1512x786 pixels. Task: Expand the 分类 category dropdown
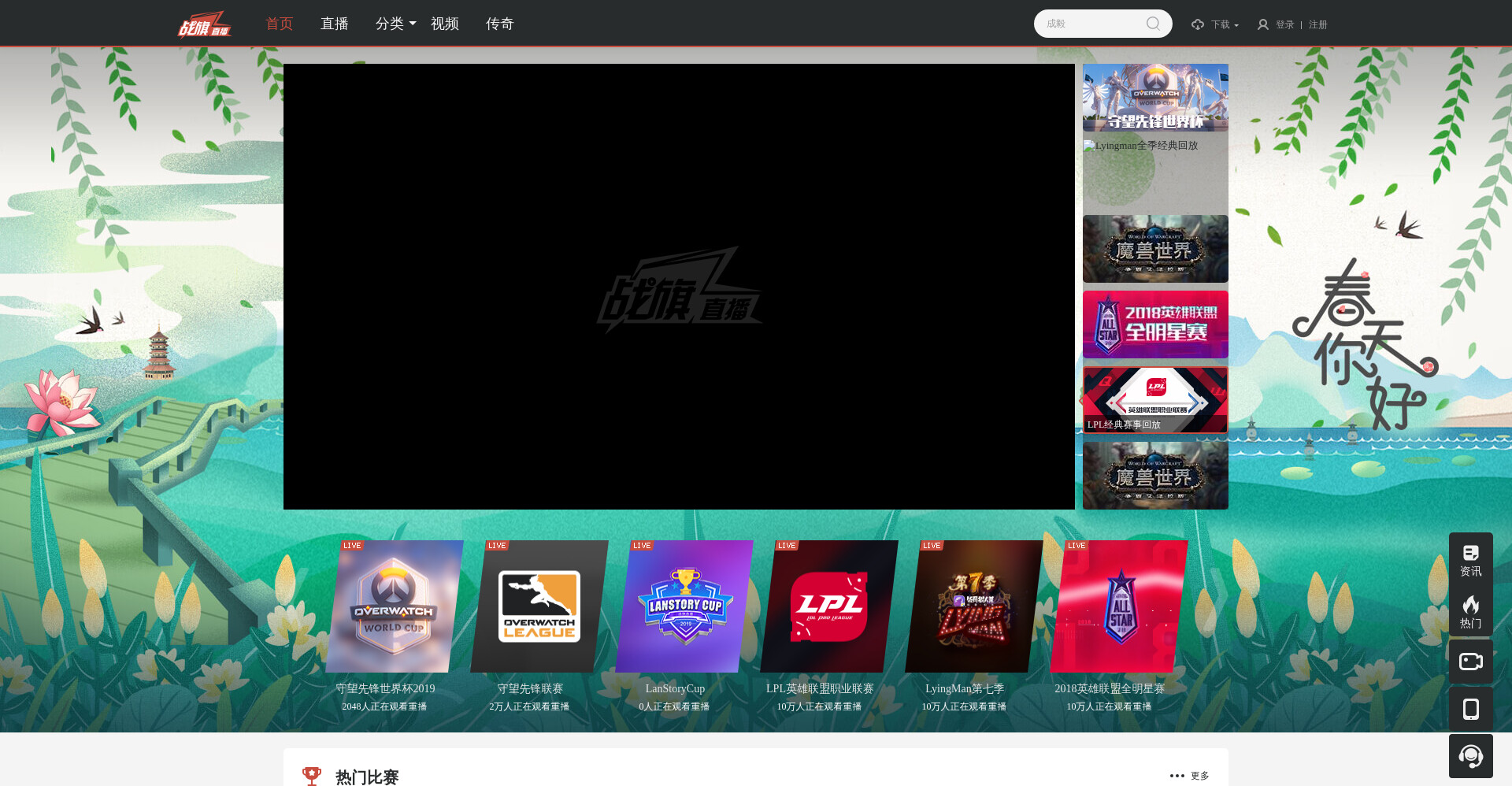click(x=395, y=24)
